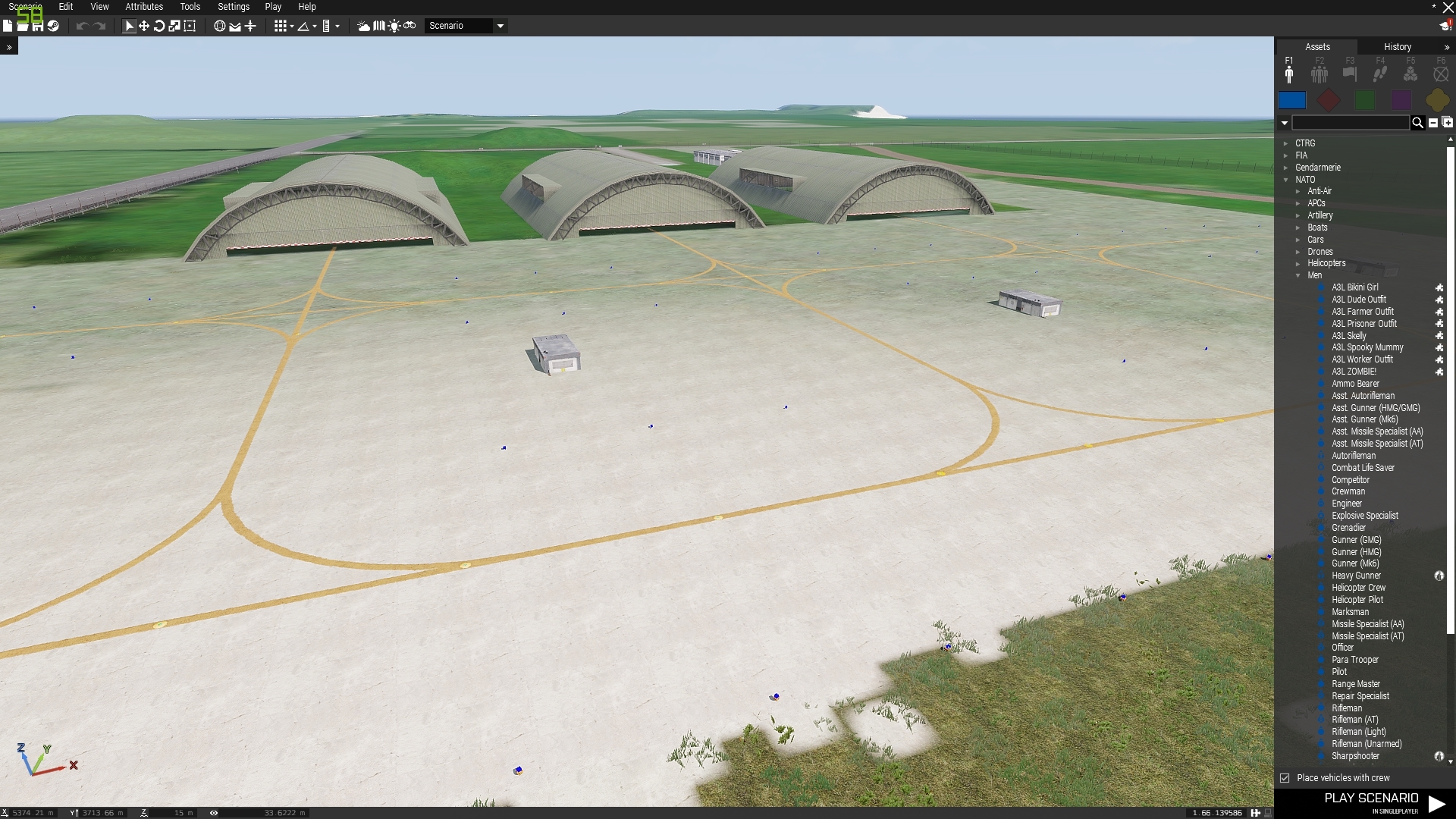Toggle the flashlight sun icon
The image size is (1456, 819).
(394, 26)
